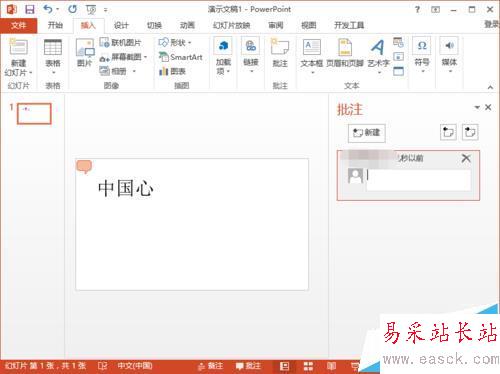
Task: Switch to the Design (设计) tab
Action: 121,25
